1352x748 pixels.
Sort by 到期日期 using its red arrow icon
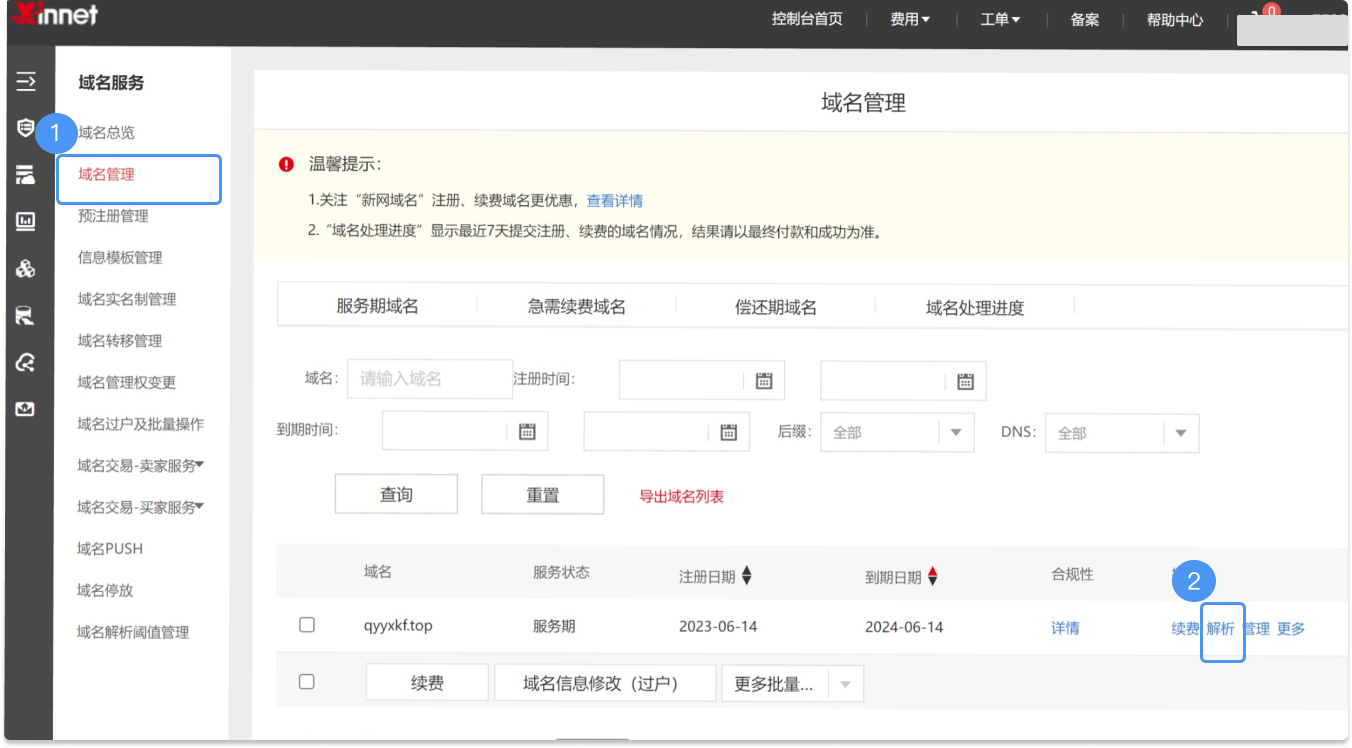pyautogui.click(x=932, y=576)
